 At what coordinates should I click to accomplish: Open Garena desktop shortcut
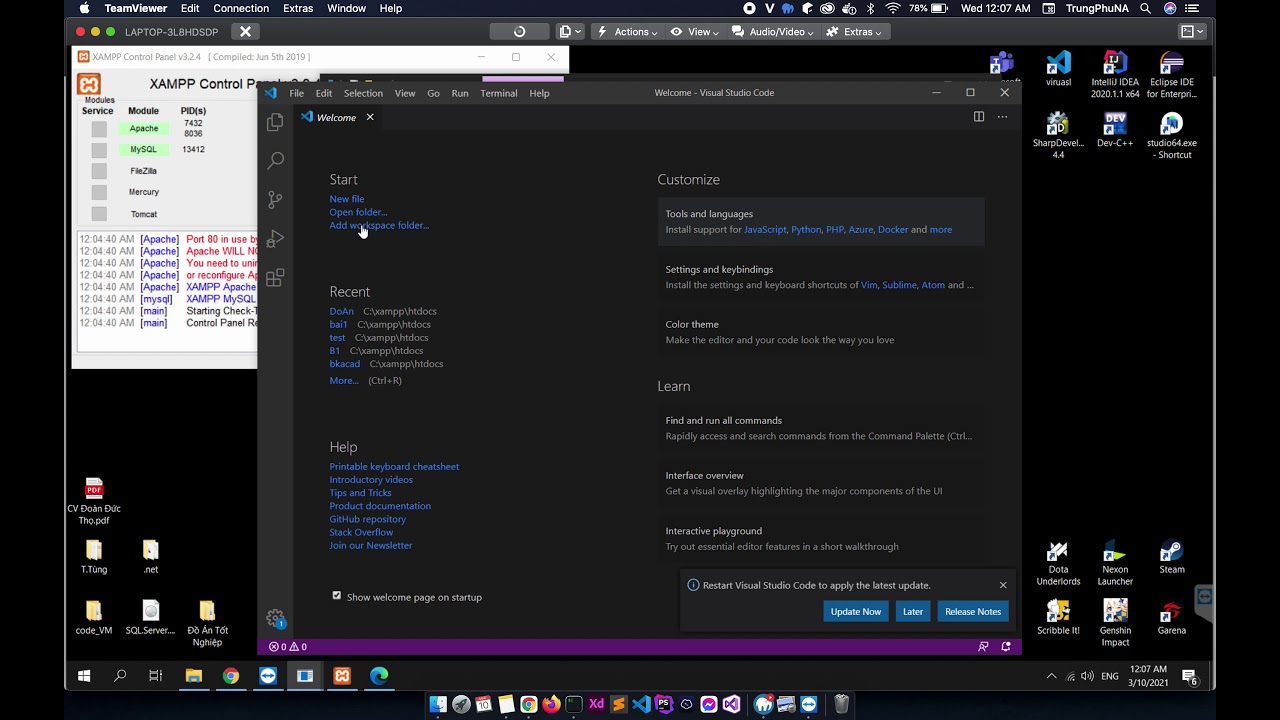1171,618
